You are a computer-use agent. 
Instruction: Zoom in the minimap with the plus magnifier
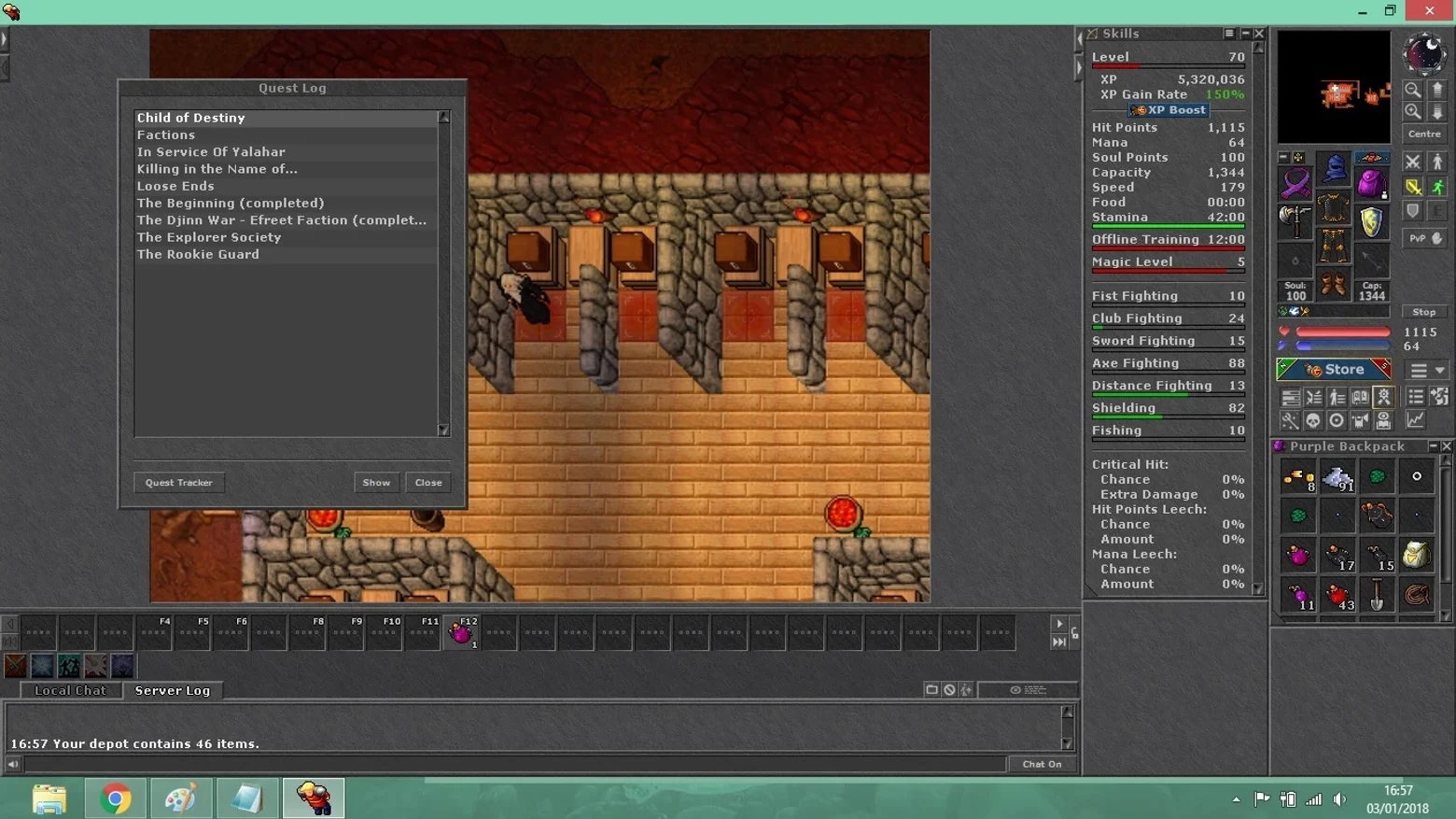click(x=1413, y=112)
